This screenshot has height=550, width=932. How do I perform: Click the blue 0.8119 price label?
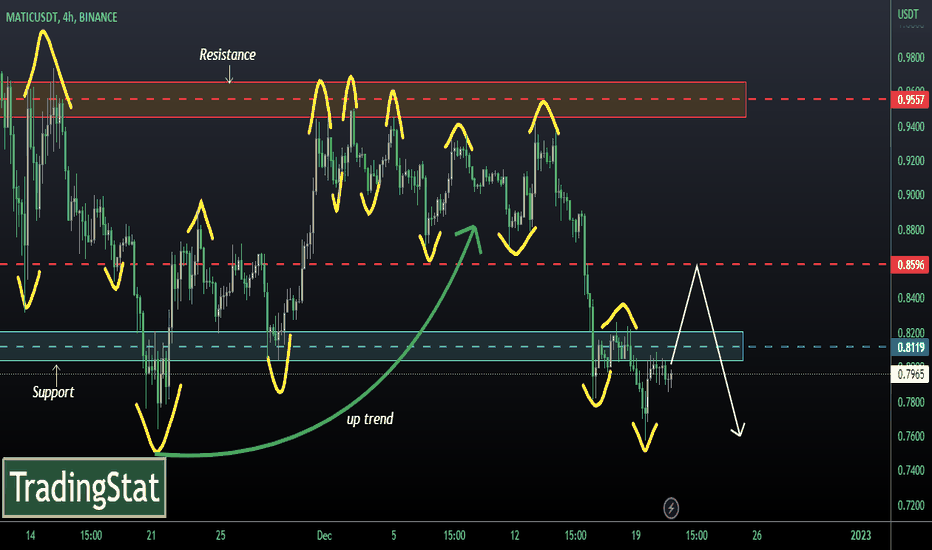click(911, 347)
